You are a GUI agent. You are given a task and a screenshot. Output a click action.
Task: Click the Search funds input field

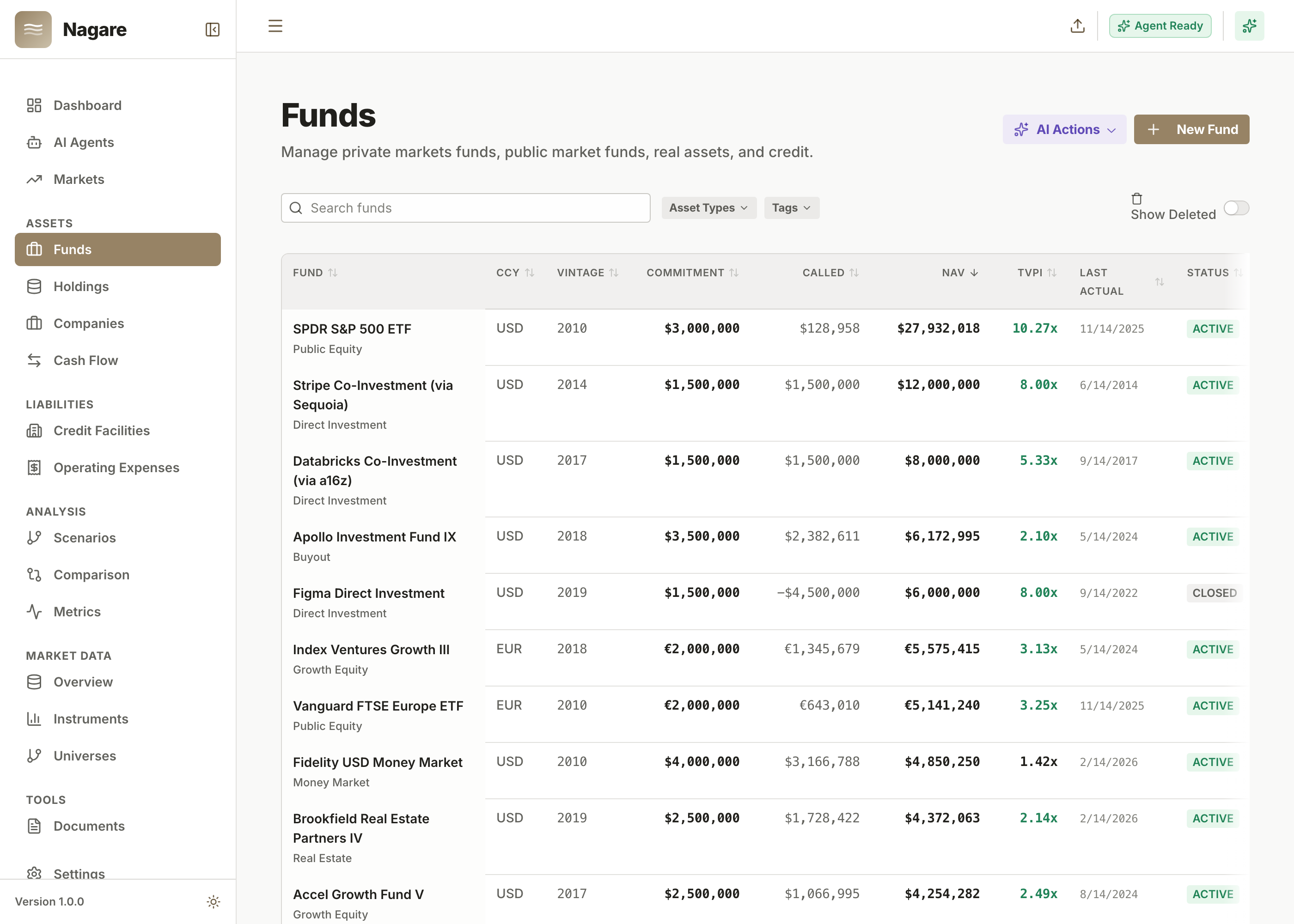click(x=465, y=208)
